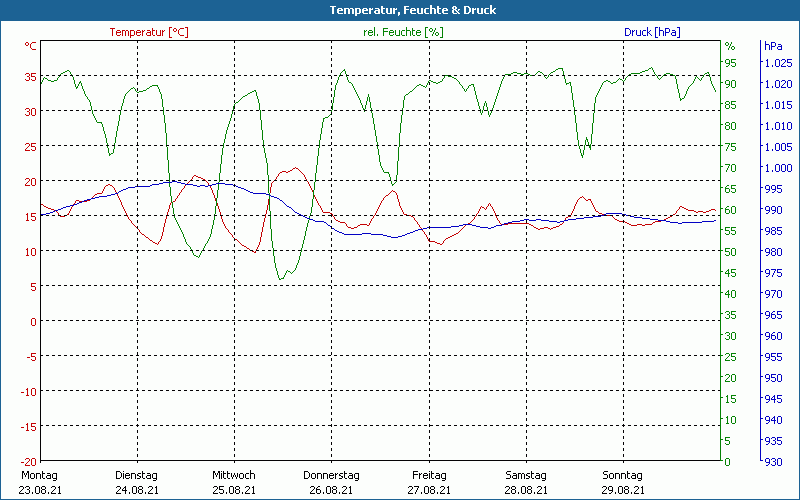Click the red '-10' temperature axis value
Screen dimensions: 800x500
(29, 392)
